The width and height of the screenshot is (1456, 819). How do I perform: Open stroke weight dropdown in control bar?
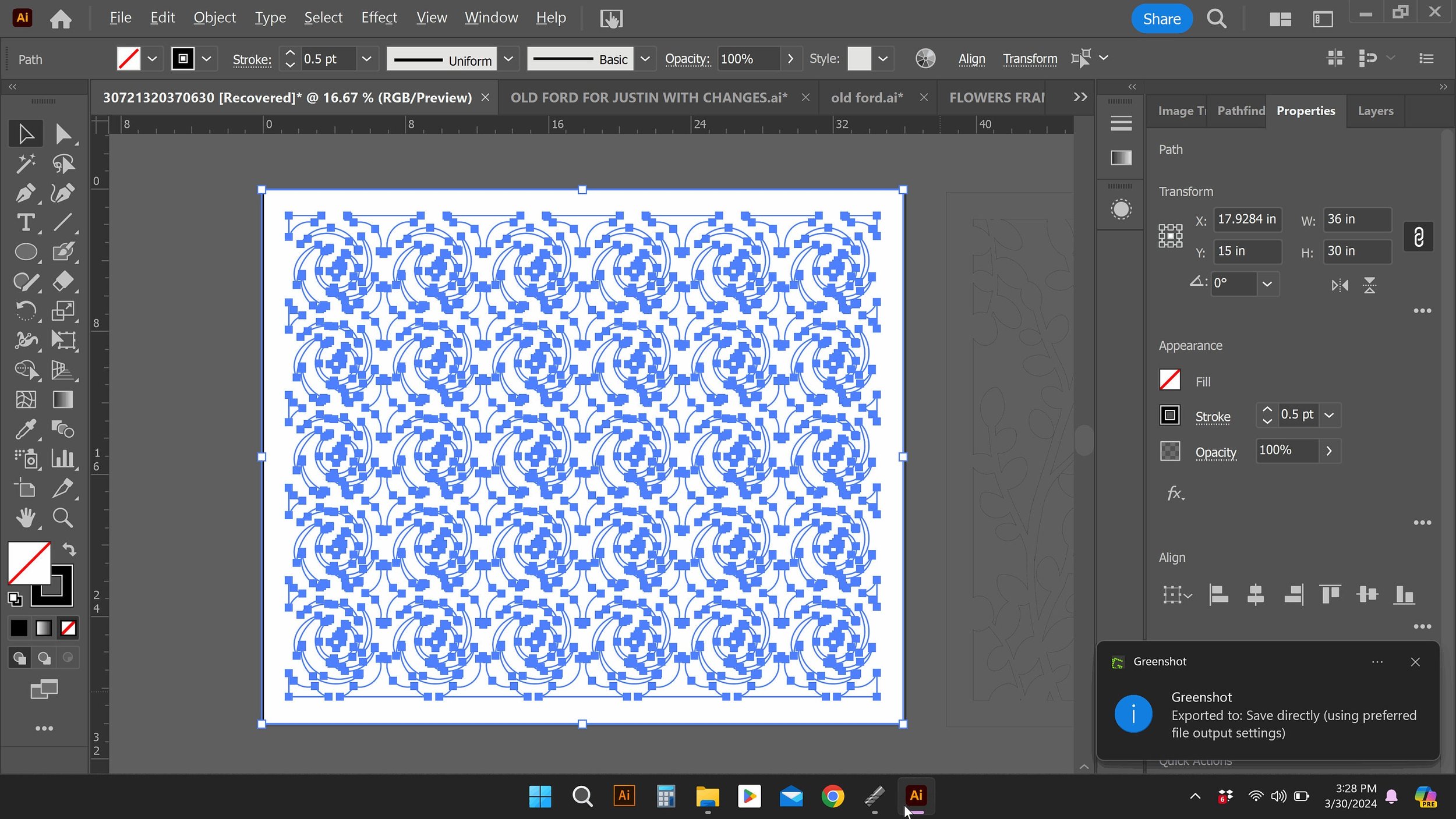coord(367,59)
